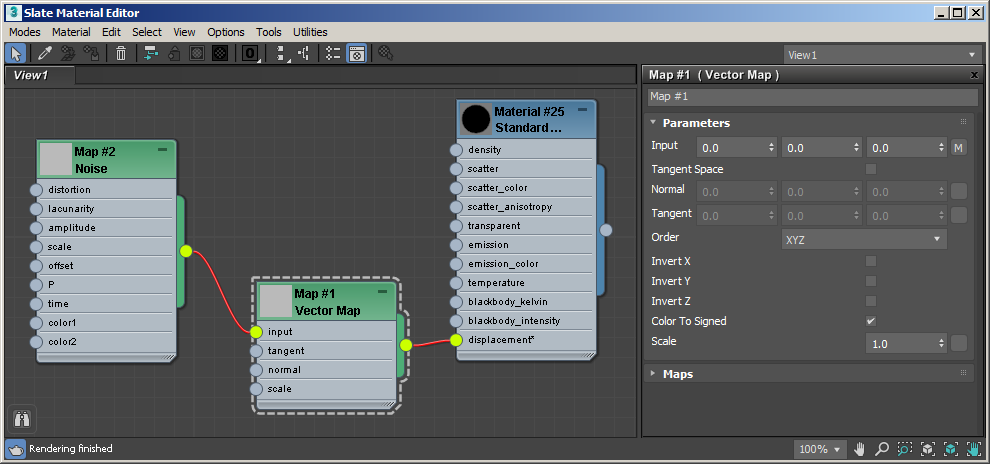Image resolution: width=990 pixels, height=464 pixels.
Task: Open the Material menu
Action: tap(71, 32)
